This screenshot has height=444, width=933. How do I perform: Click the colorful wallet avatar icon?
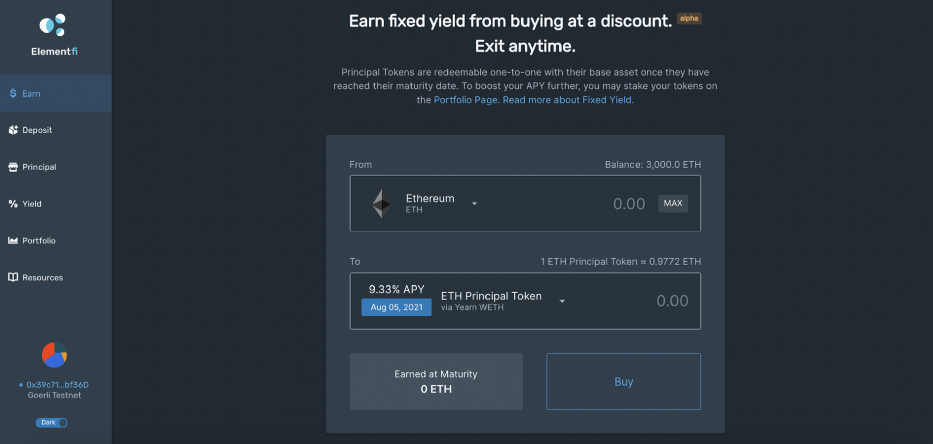(55, 355)
